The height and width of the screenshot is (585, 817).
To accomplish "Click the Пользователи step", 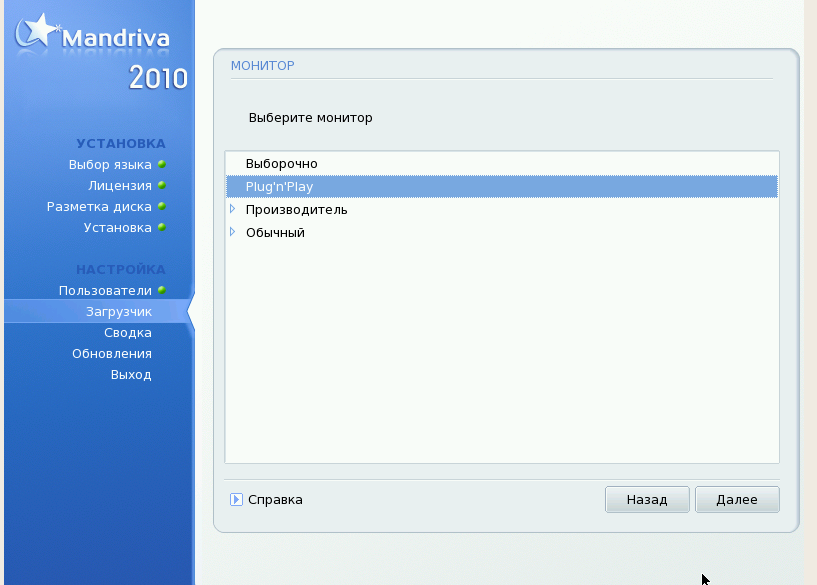I will click(x=105, y=291).
